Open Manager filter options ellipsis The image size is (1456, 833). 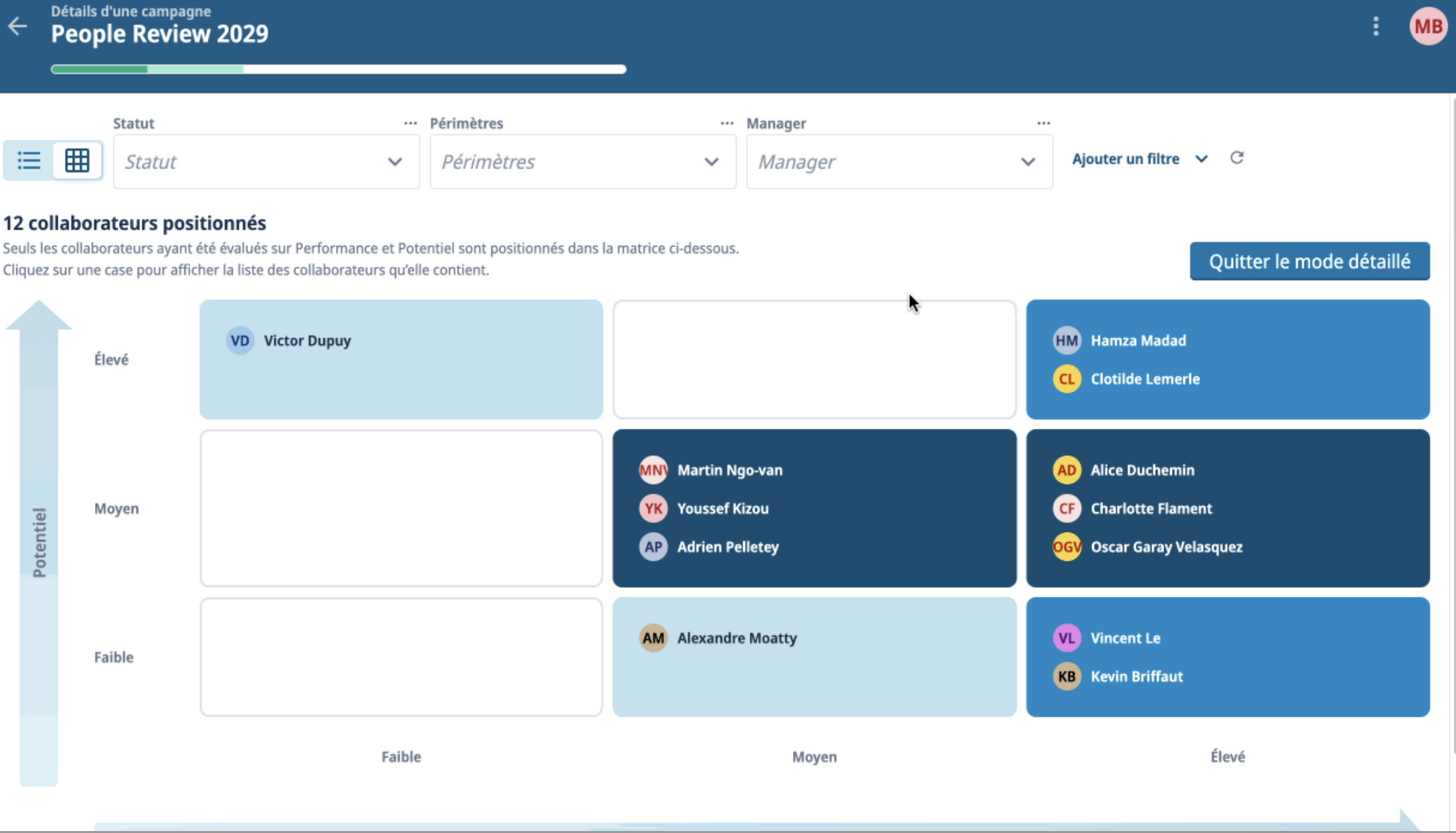pyautogui.click(x=1043, y=123)
